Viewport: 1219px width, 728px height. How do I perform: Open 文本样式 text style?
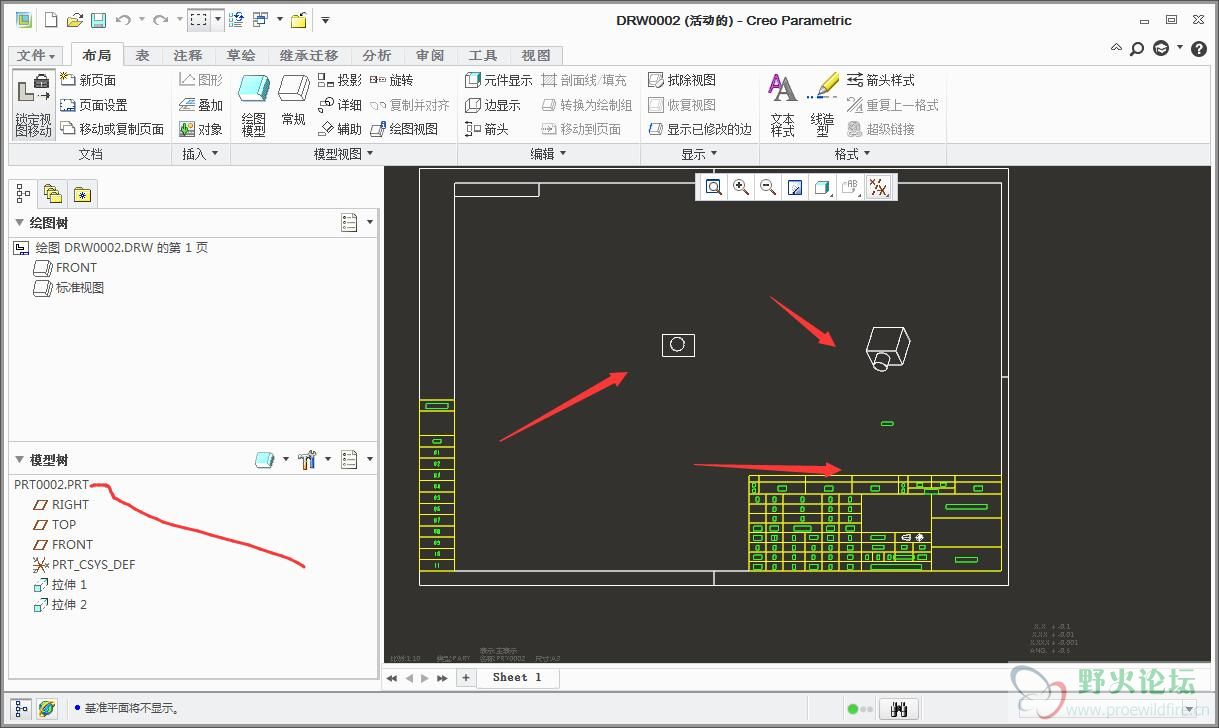[x=783, y=105]
